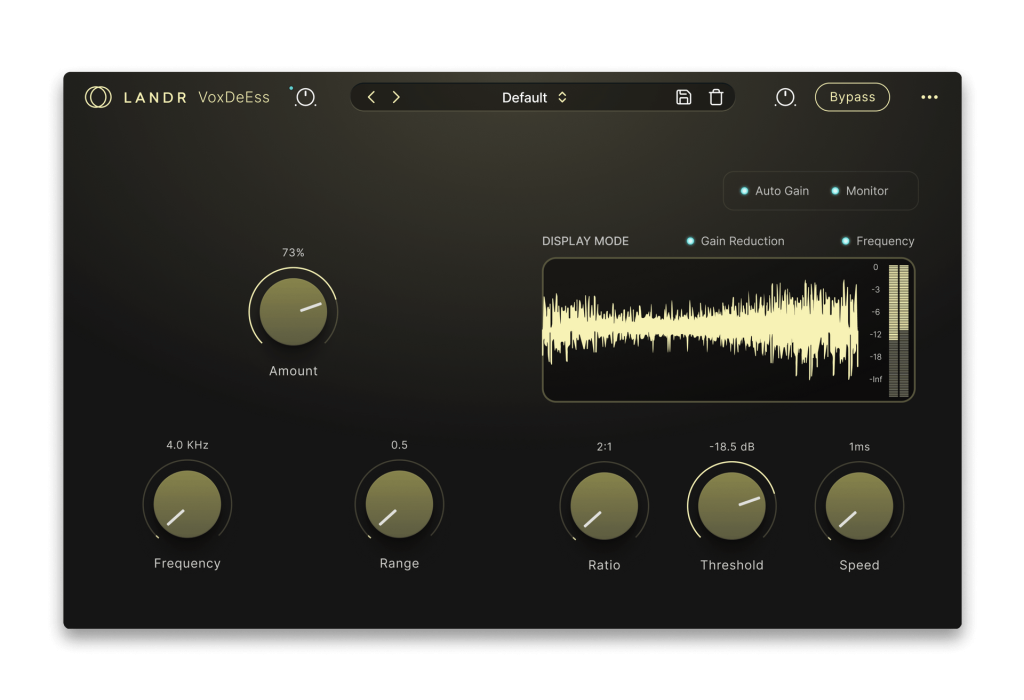This screenshot has width=1024, height=700.
Task: Click the Threshold knob
Action: click(x=732, y=506)
